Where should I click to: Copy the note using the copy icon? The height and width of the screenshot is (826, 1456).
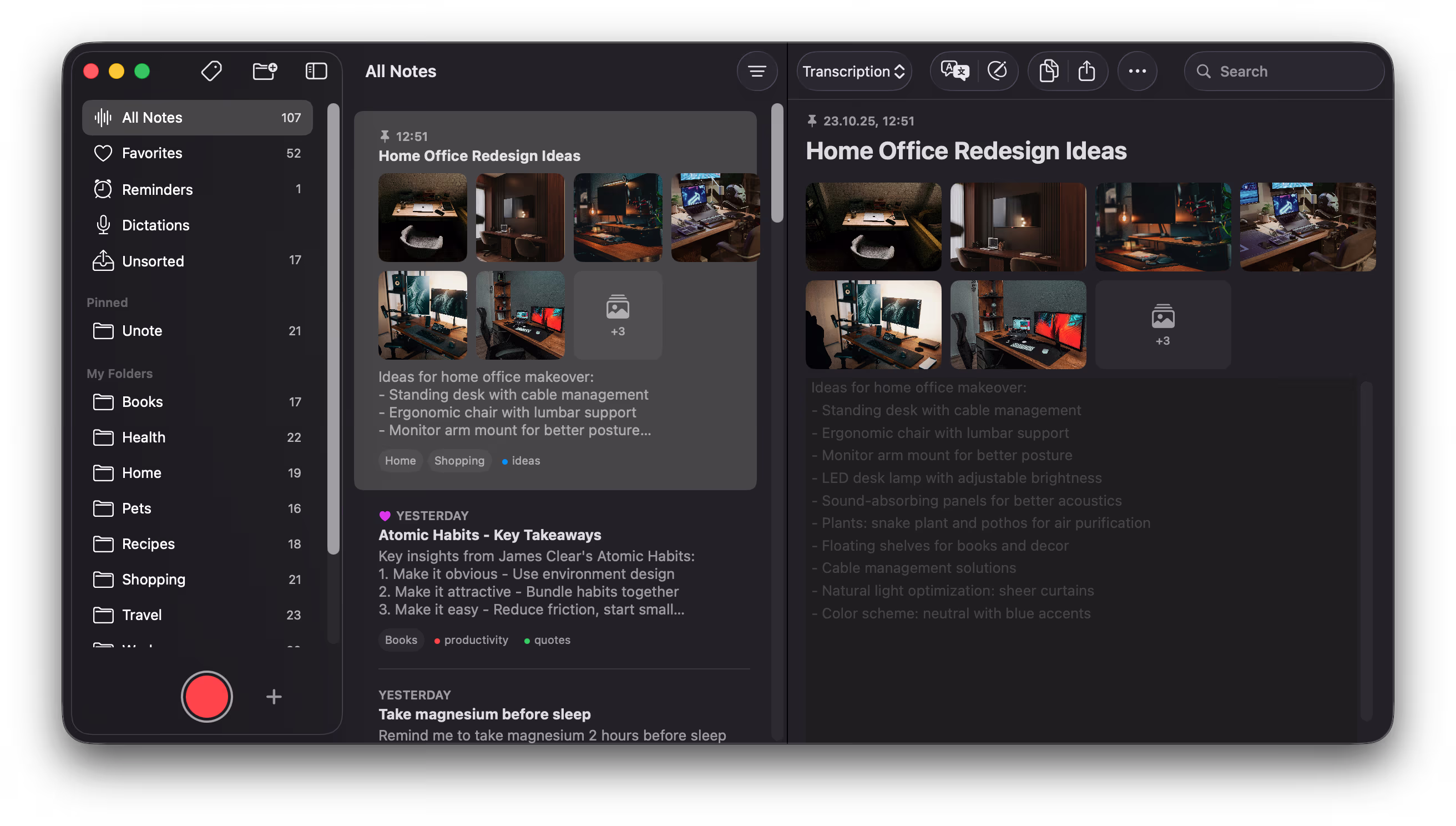point(1048,71)
